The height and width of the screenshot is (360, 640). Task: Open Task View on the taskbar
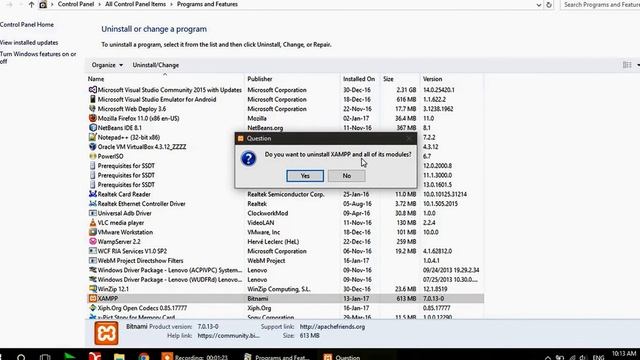[x=45, y=357]
